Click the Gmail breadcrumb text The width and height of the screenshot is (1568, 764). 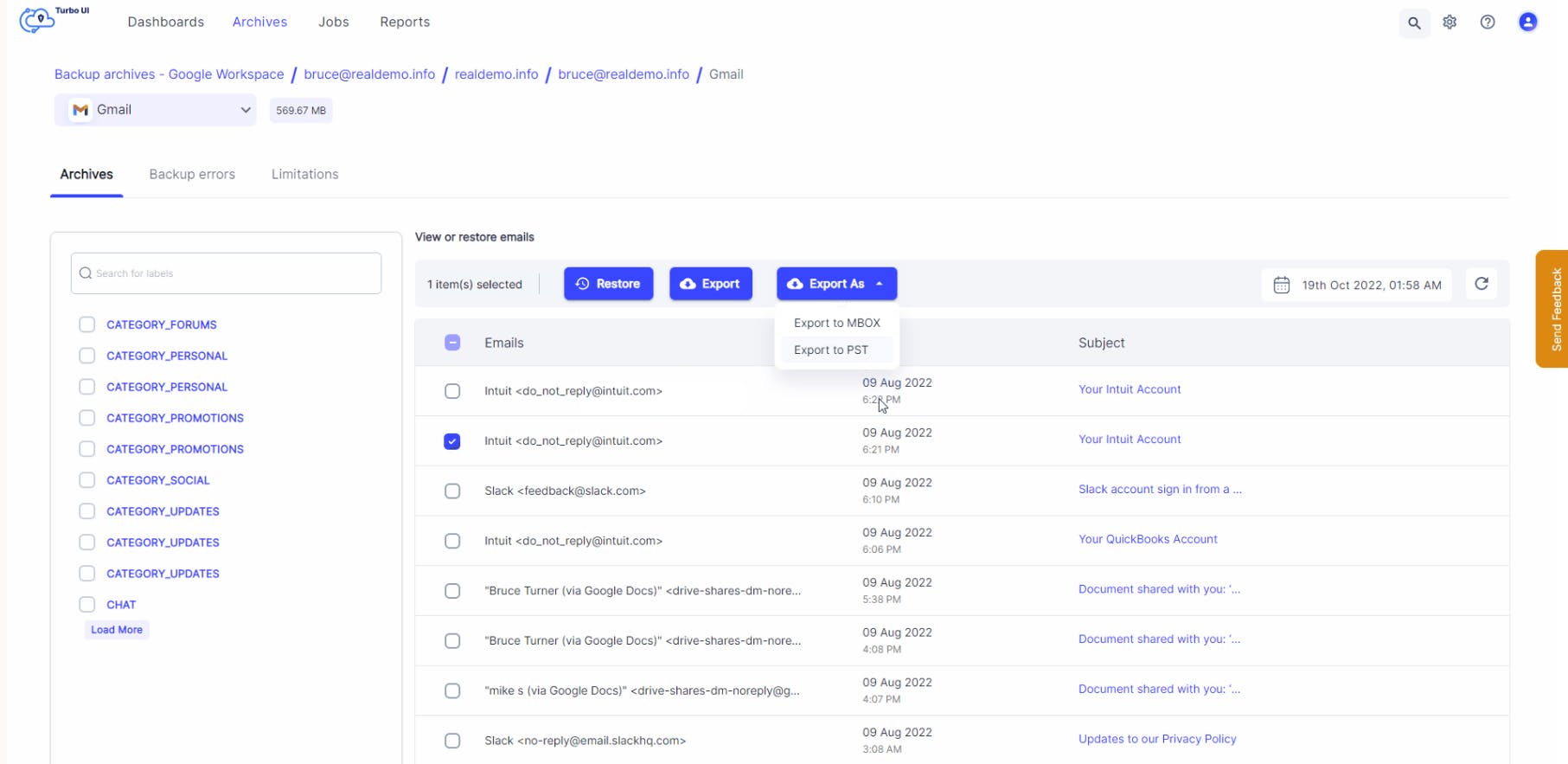pyautogui.click(x=726, y=74)
